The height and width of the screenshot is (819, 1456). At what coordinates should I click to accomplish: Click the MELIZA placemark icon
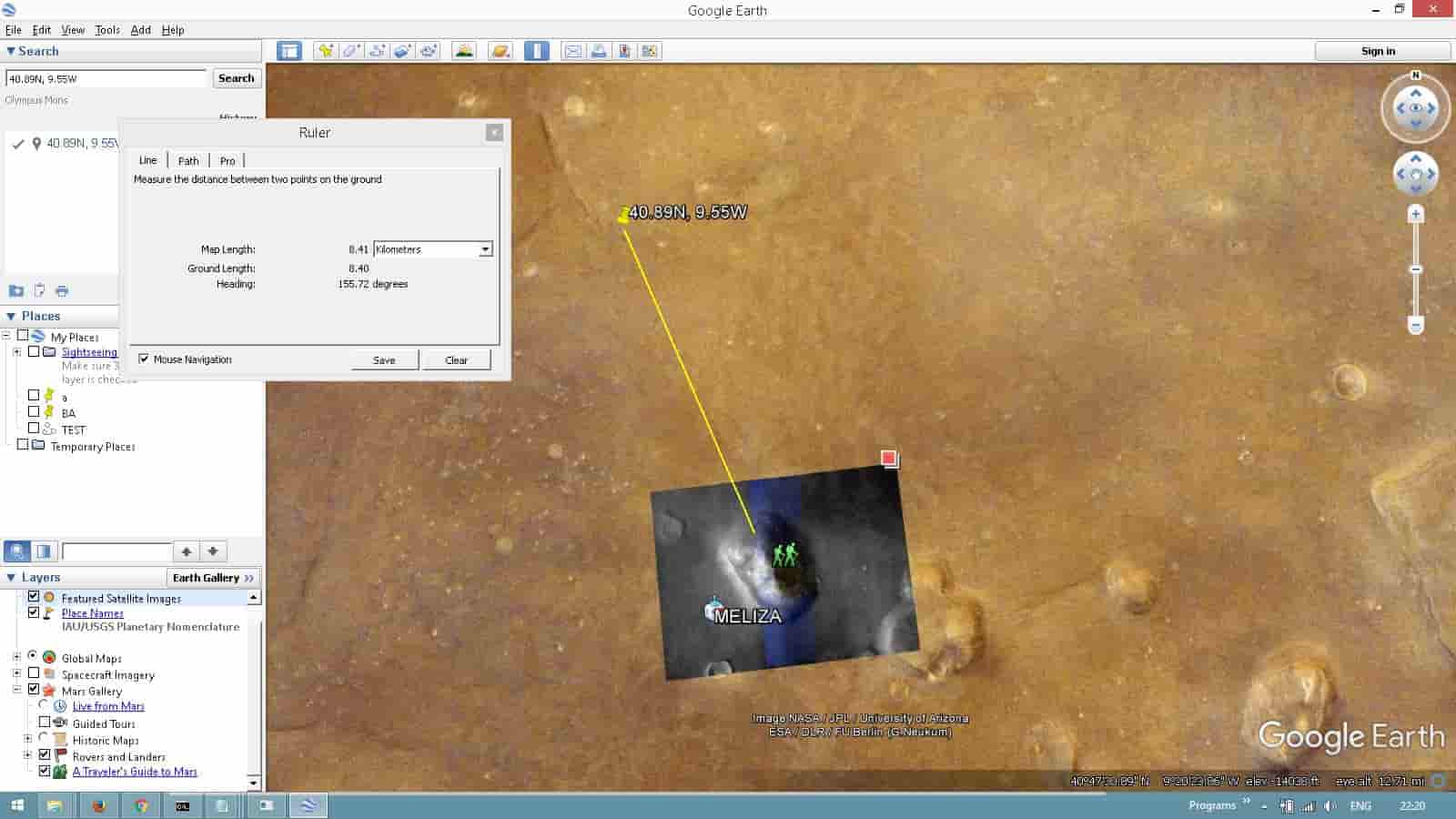tap(713, 610)
